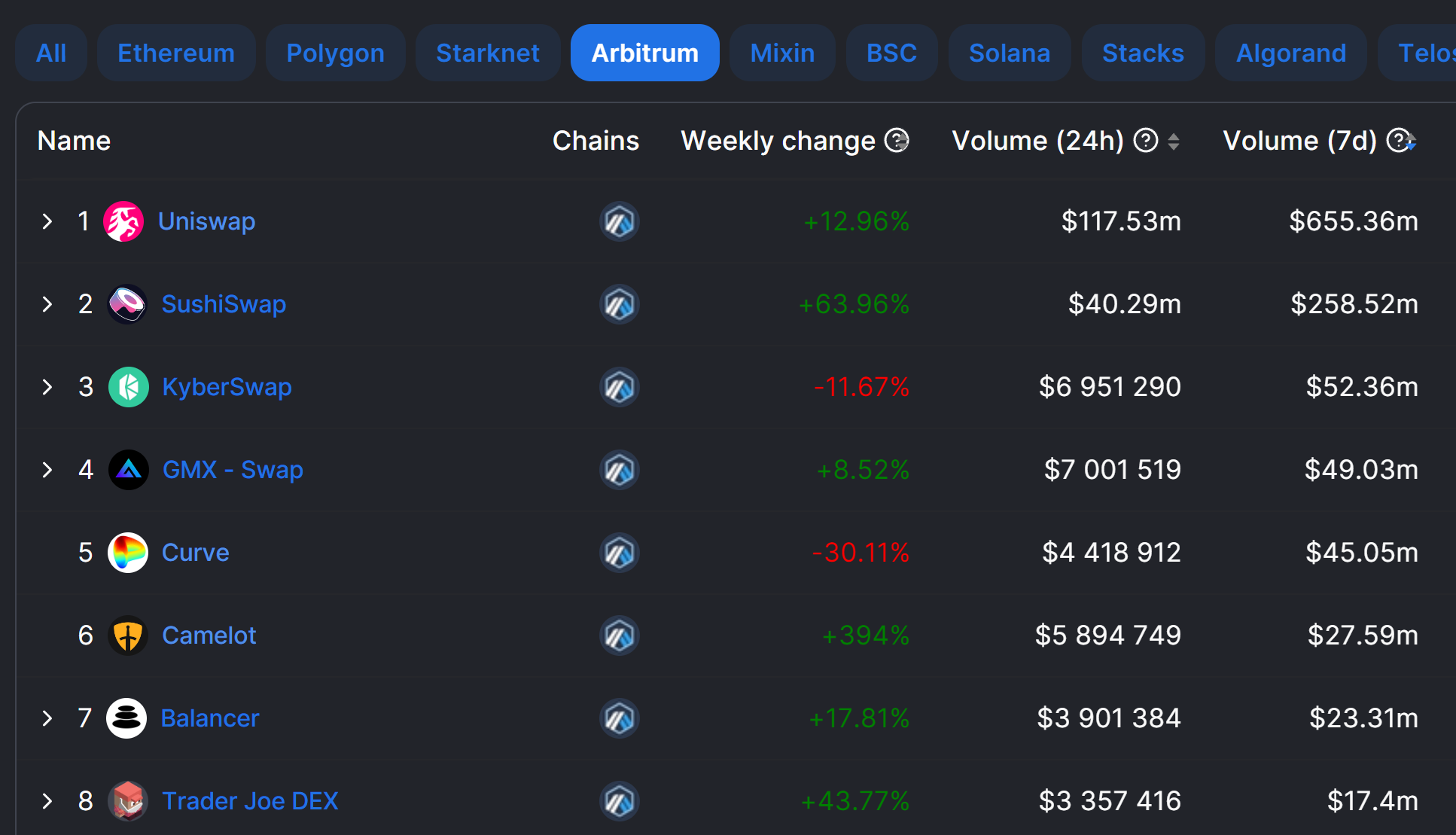Click the KyberSwap logo icon

click(x=129, y=387)
